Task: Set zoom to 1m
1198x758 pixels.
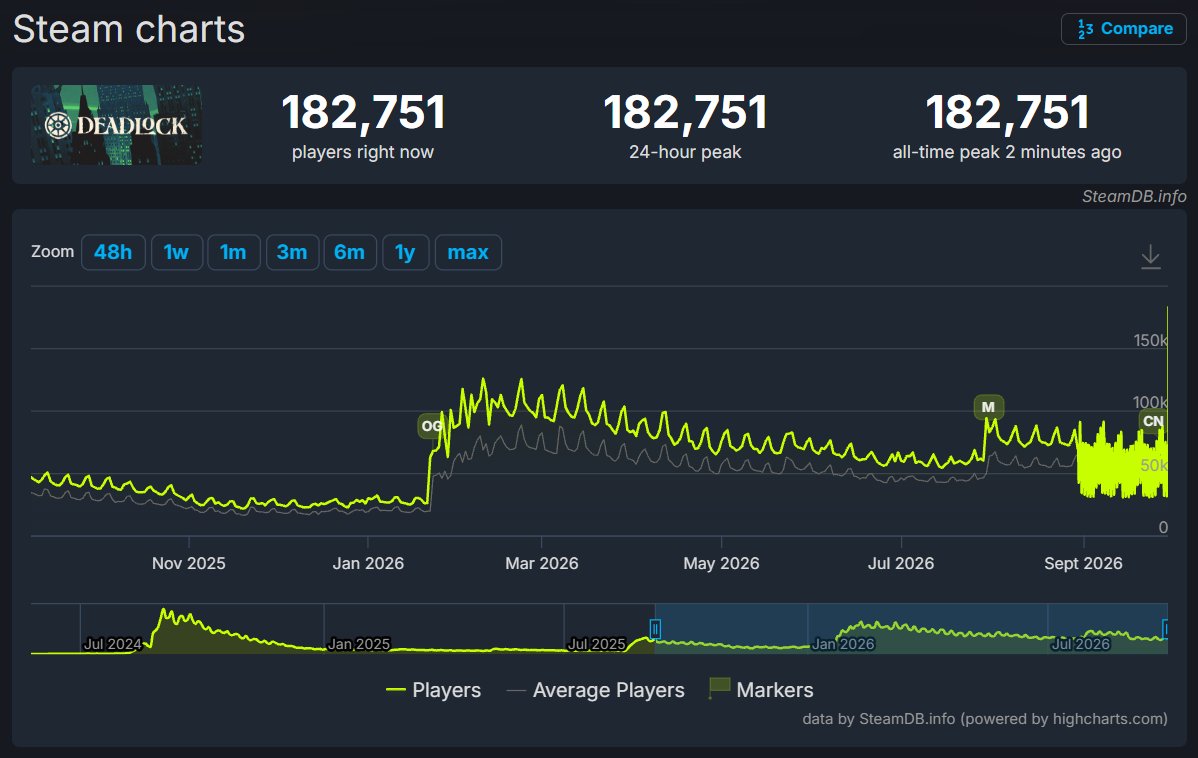Action: (x=234, y=252)
